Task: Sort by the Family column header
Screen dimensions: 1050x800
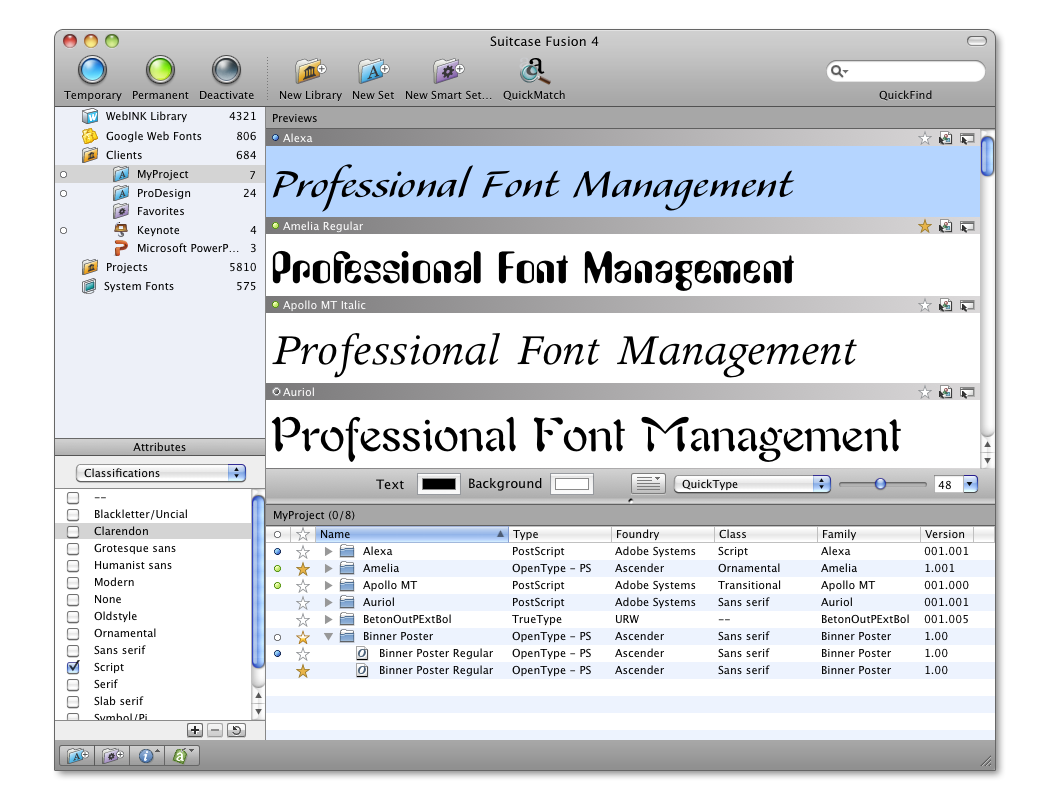Action: click(x=869, y=534)
